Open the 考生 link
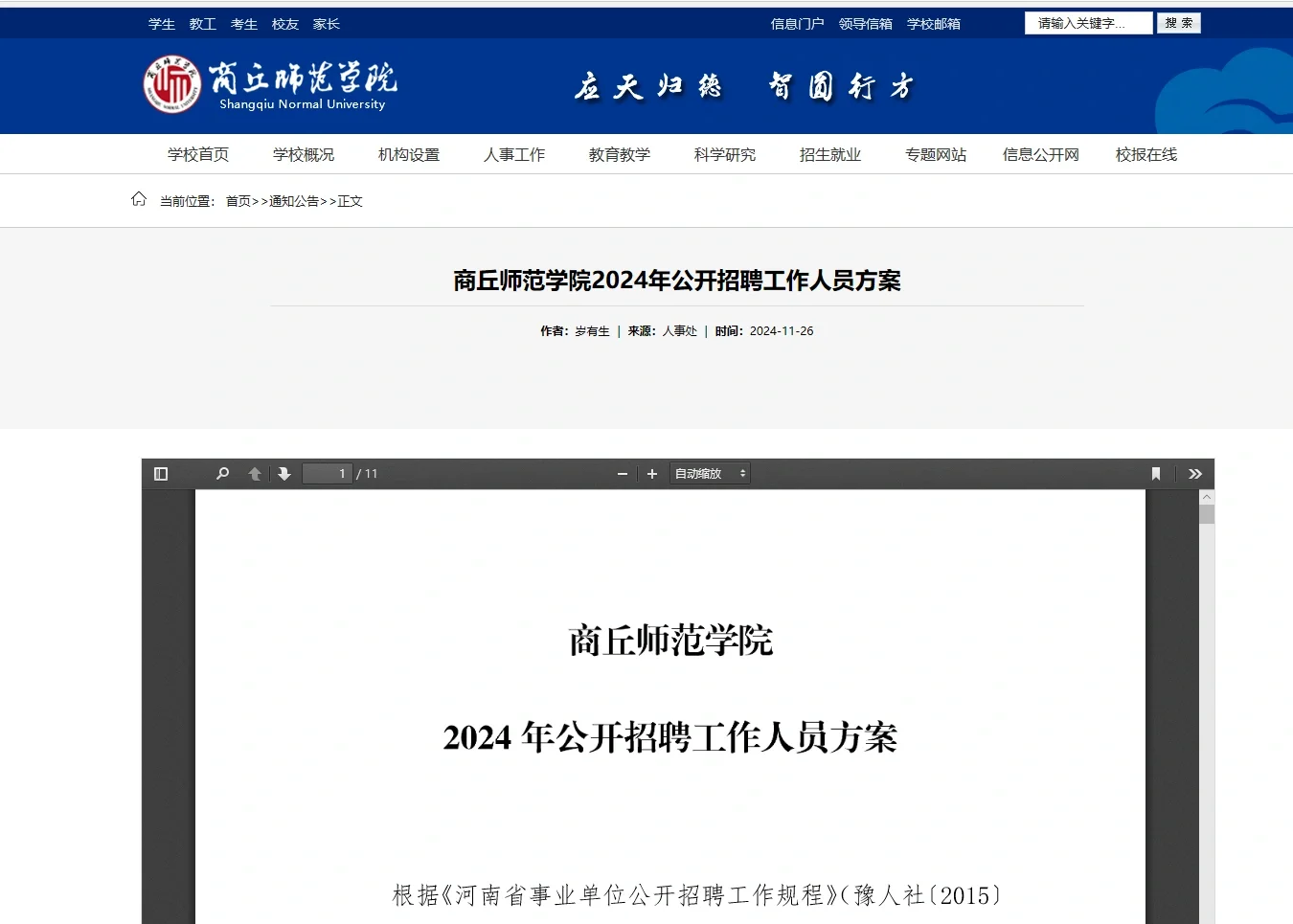 pyautogui.click(x=244, y=24)
